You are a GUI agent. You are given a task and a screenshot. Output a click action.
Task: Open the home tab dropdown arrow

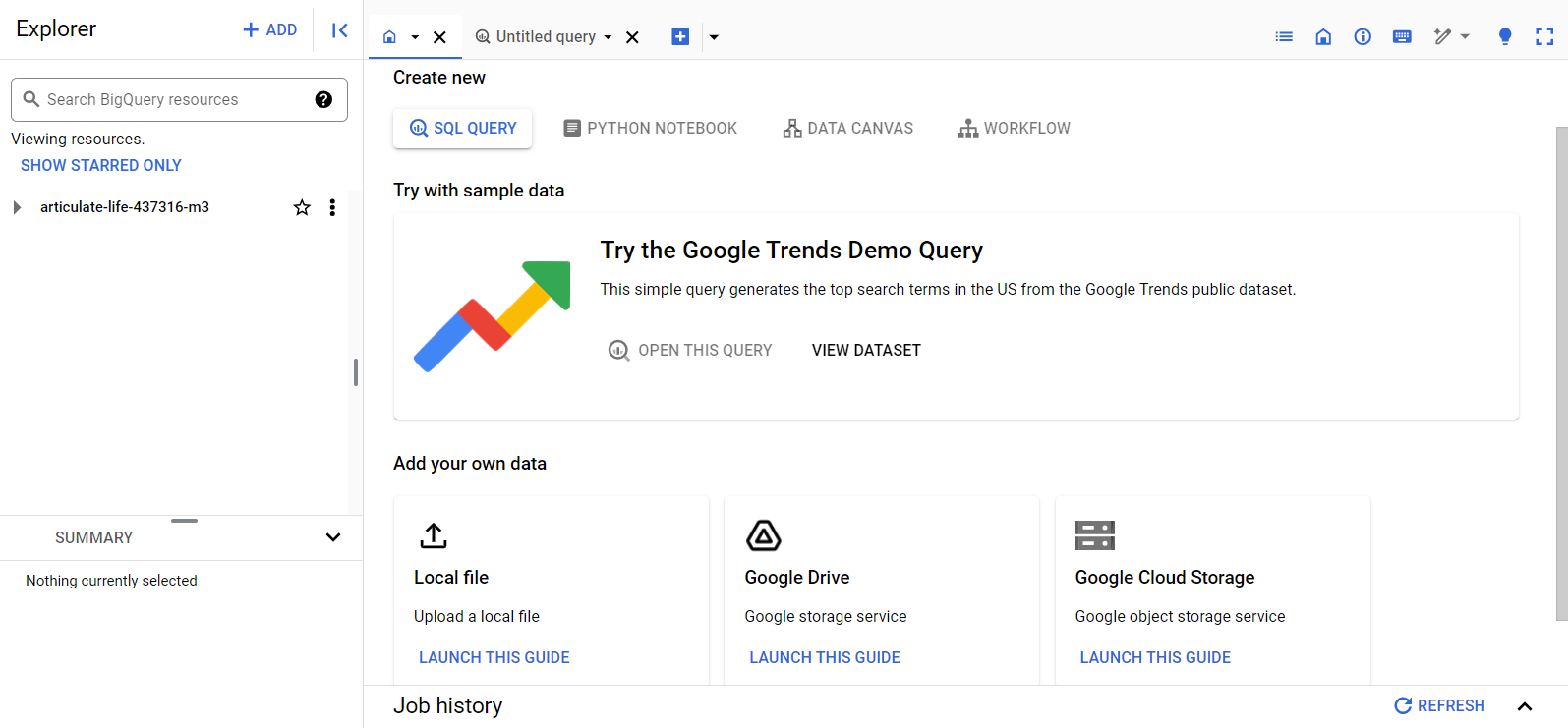pyautogui.click(x=415, y=37)
